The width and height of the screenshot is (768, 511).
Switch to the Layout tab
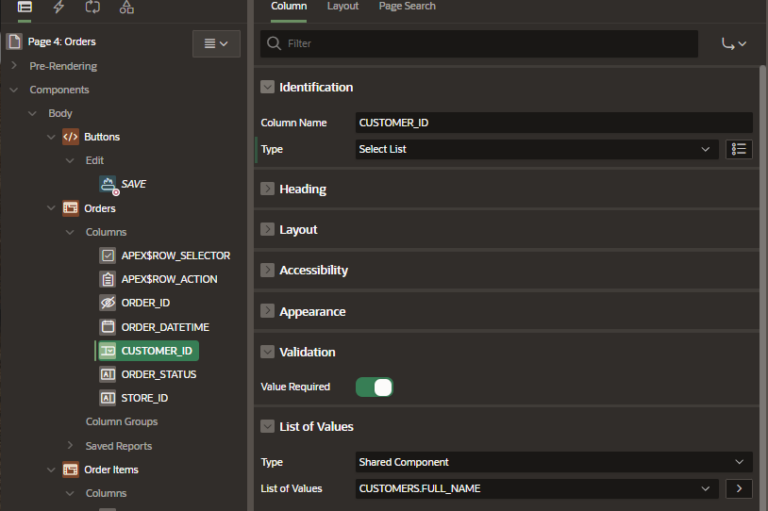click(342, 6)
